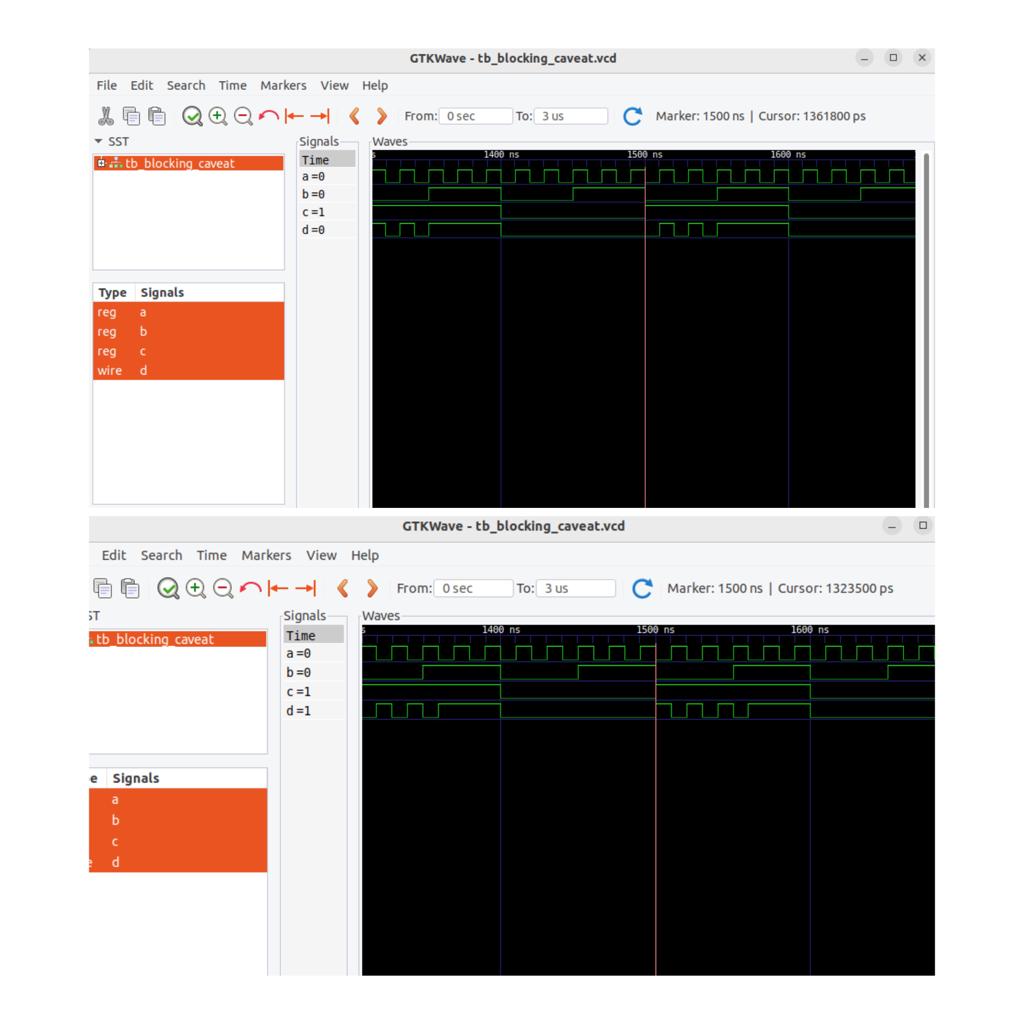This screenshot has width=1024, height=1024.
Task: Click the Paste Traces icon
Action: point(159,116)
